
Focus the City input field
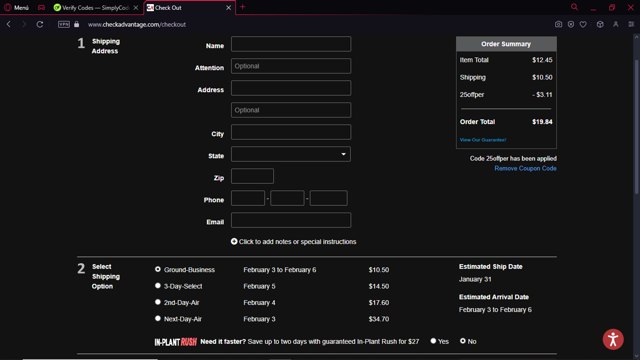(x=291, y=132)
